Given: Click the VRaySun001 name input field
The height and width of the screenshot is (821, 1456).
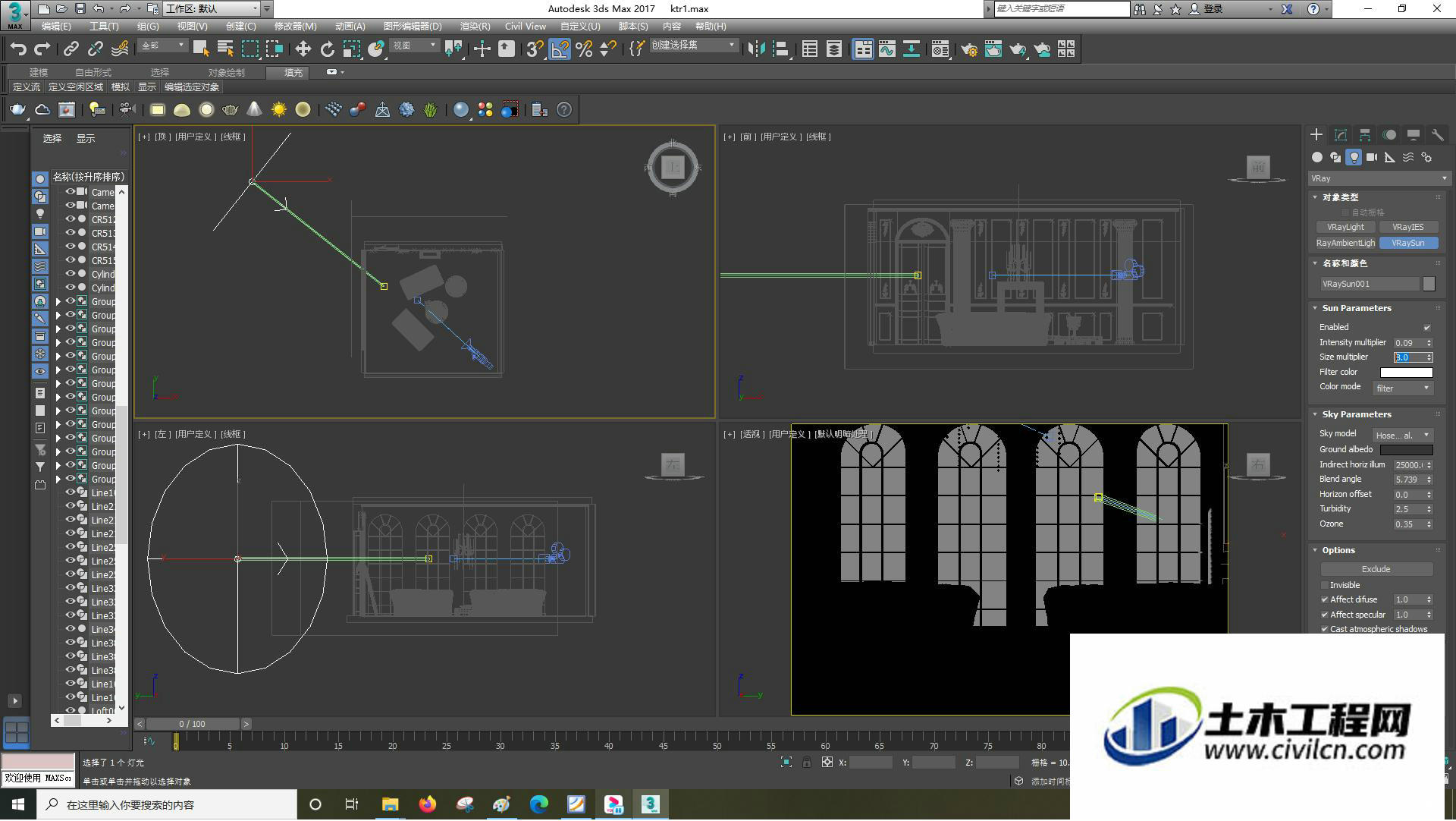Looking at the screenshot, I should [1370, 284].
